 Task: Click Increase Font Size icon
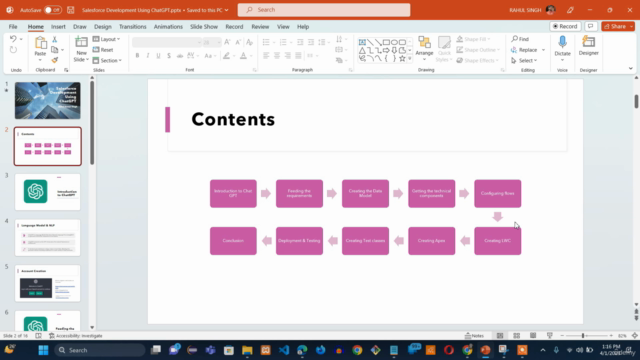coord(227,42)
